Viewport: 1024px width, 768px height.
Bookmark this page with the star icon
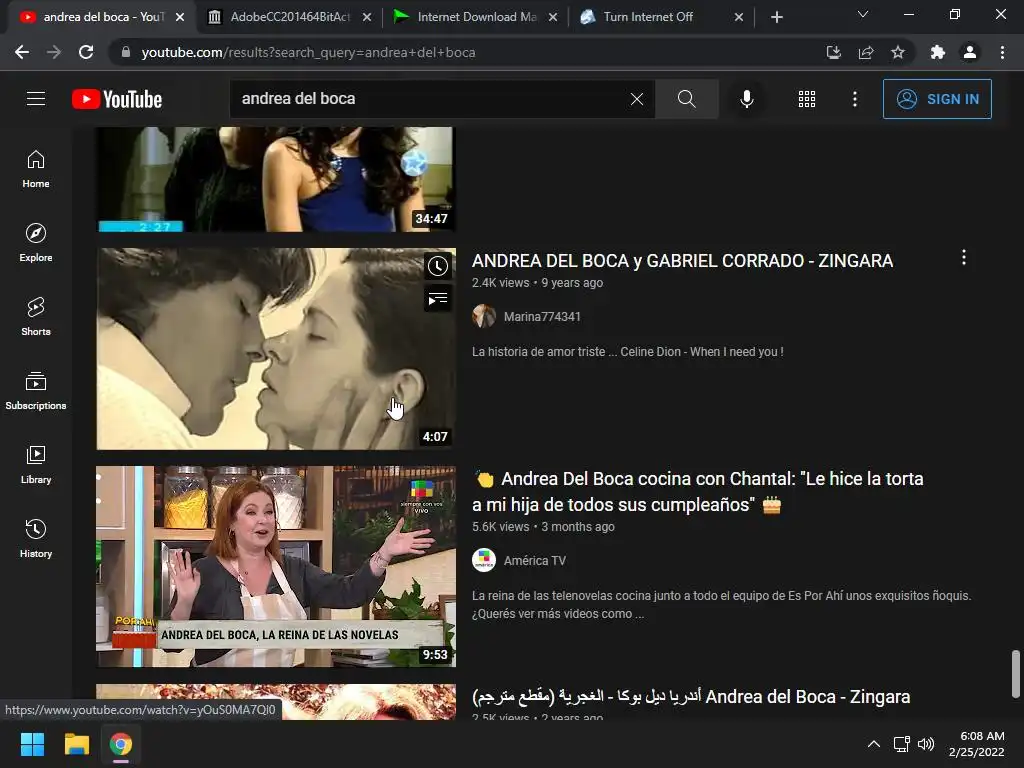(x=898, y=52)
